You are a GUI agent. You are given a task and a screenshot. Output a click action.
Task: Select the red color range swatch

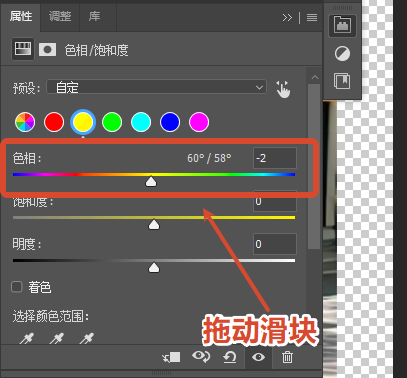tap(54, 122)
